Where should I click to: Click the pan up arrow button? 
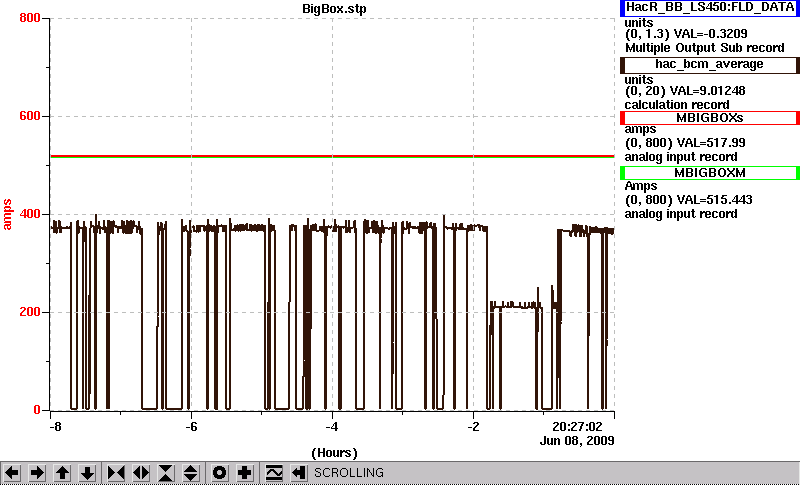click(62, 473)
